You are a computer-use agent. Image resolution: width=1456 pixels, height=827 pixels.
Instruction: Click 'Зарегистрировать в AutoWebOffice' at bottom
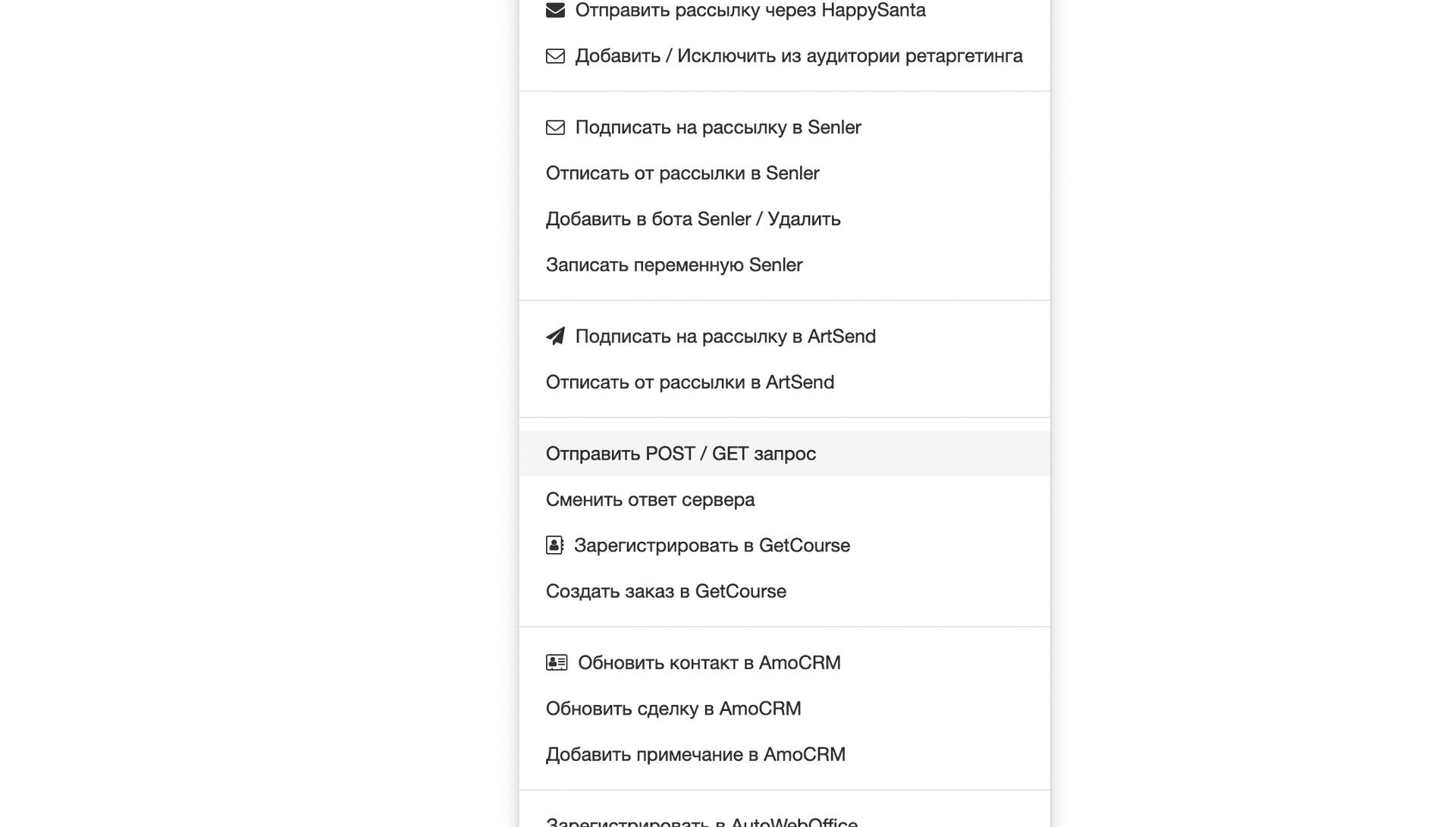click(x=701, y=822)
